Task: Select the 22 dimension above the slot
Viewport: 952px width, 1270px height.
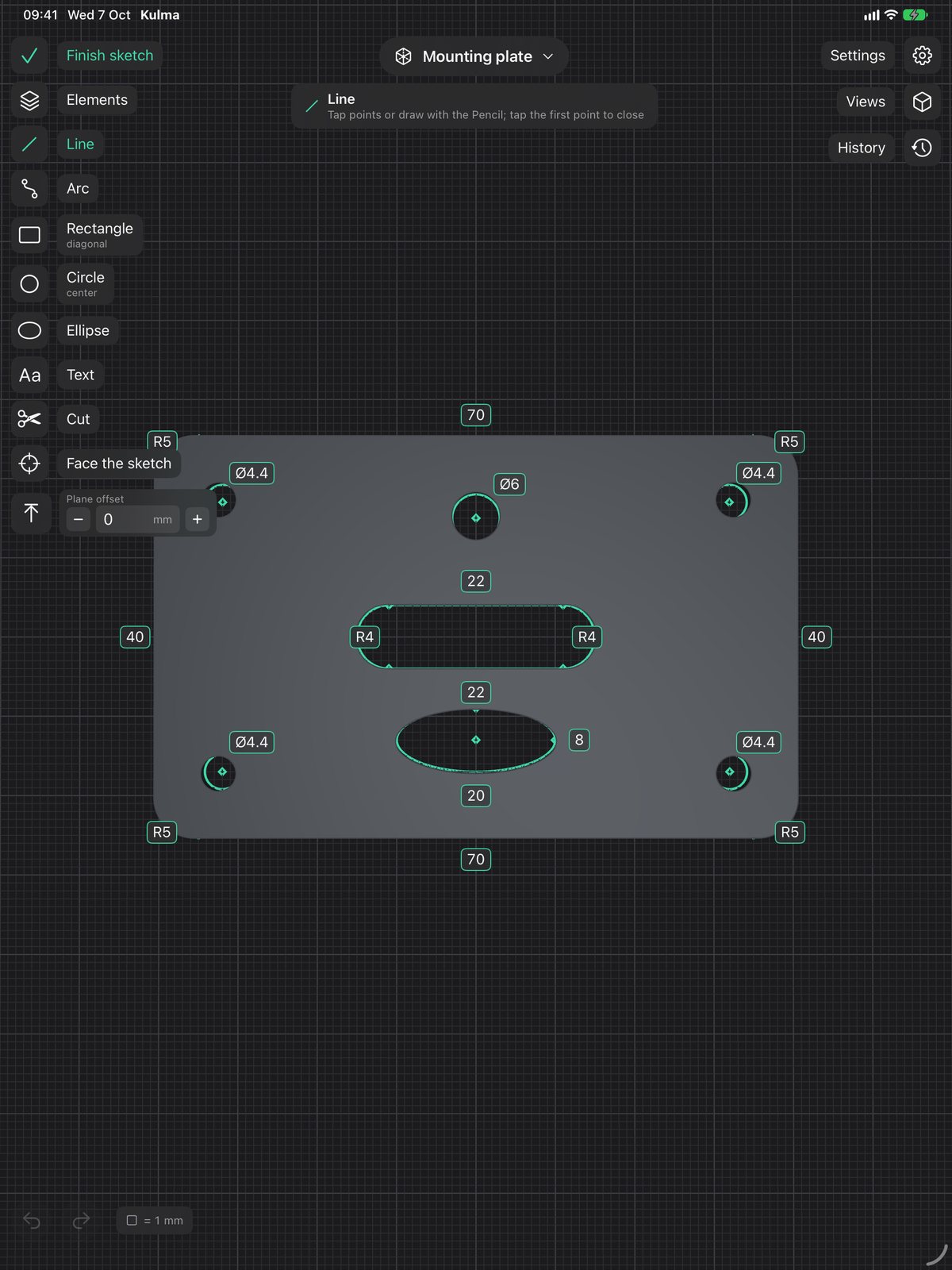Action: [476, 581]
